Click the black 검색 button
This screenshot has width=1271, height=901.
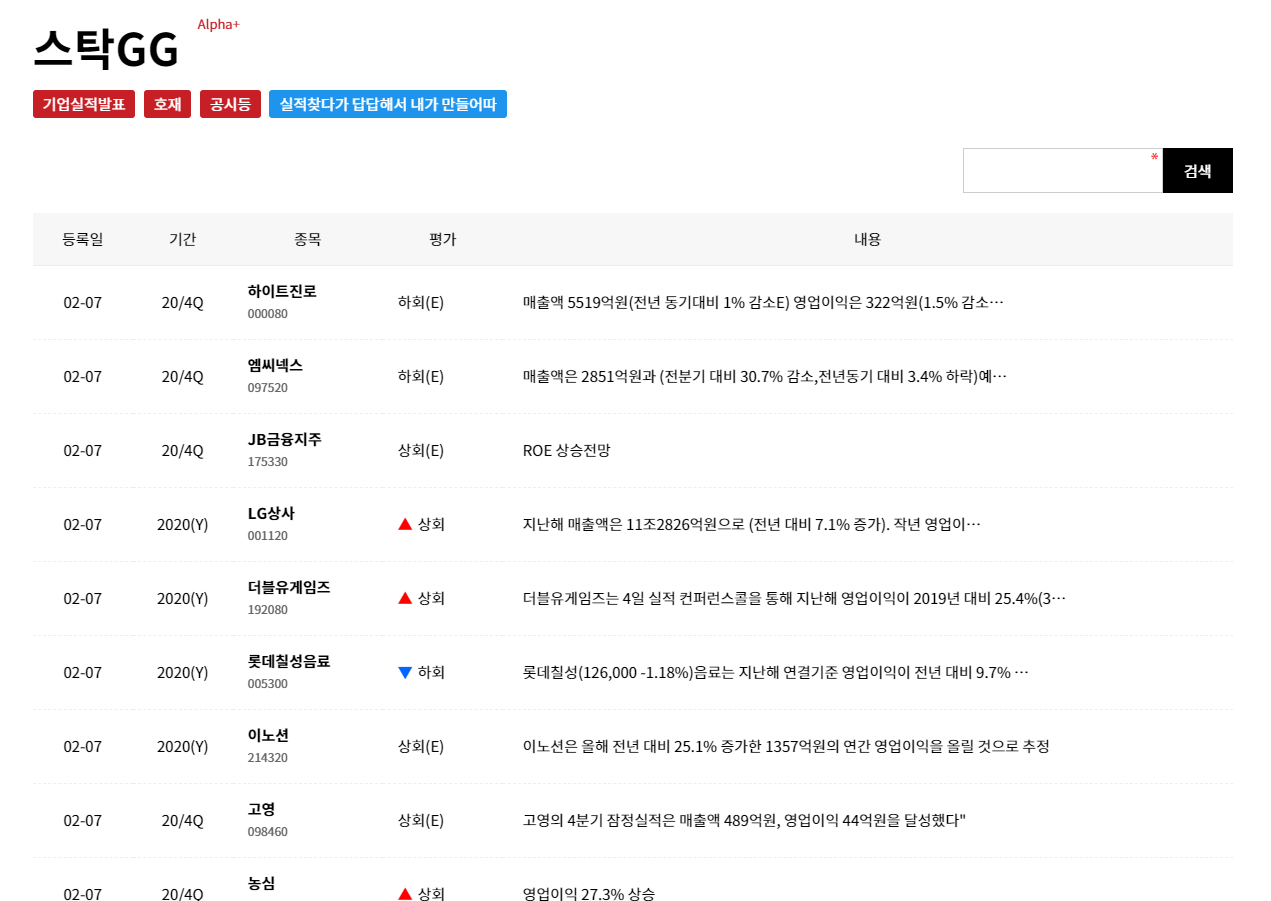point(1198,171)
